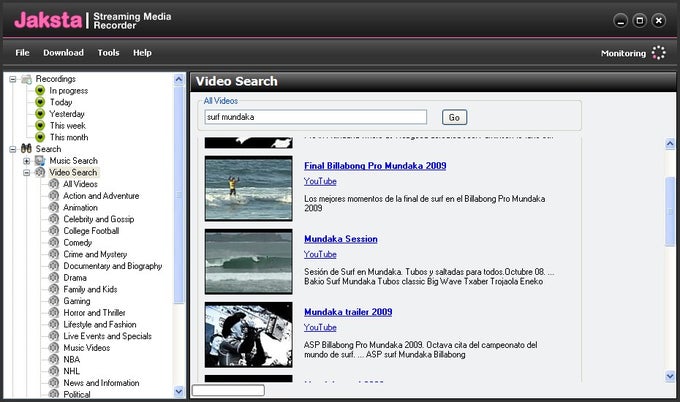680x402 pixels.
Task: Collapse the Search tree node
Action: [13, 149]
